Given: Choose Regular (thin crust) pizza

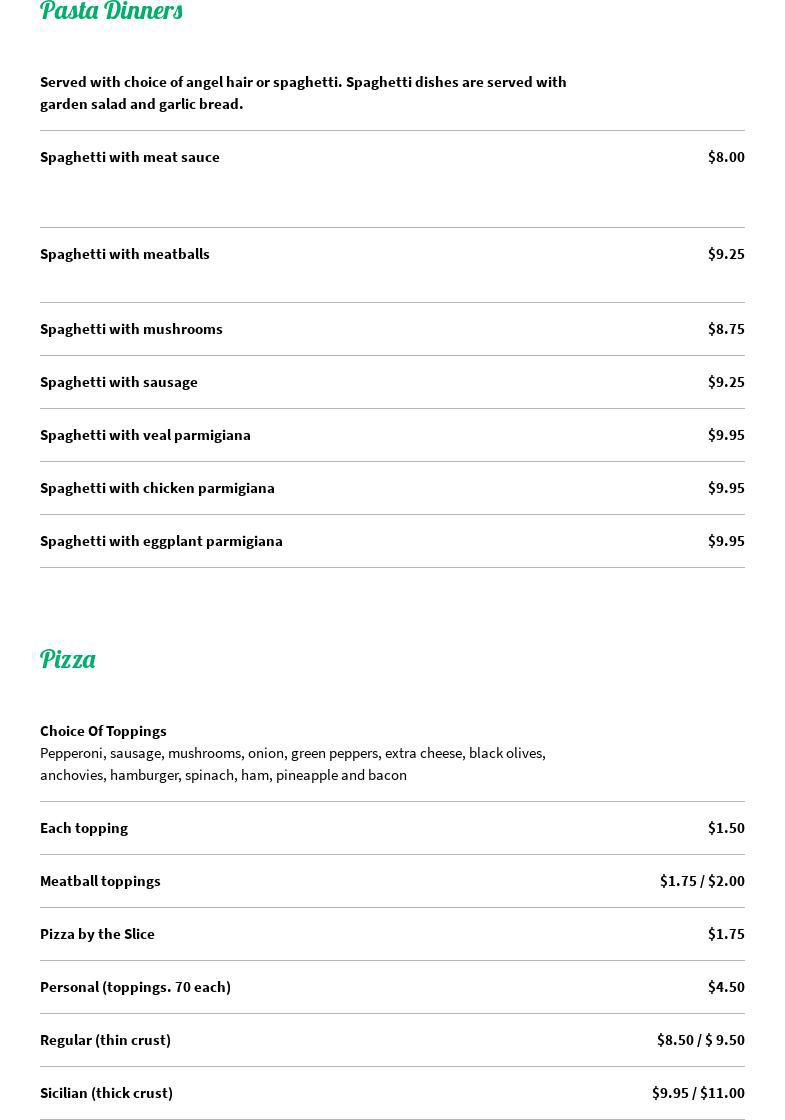Looking at the screenshot, I should 105,1040.
